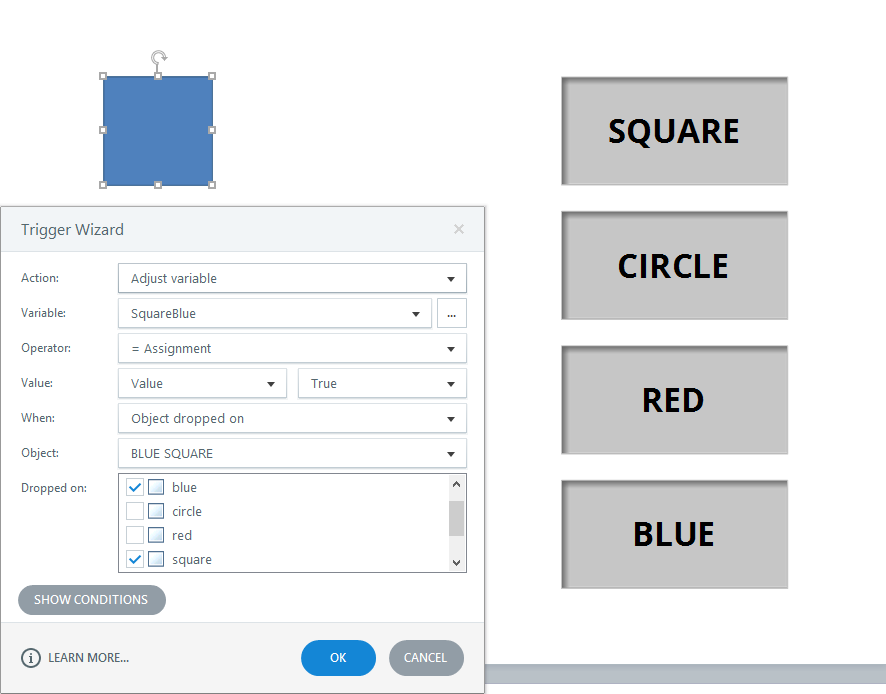Click the shape icon next to square
886x694 pixels.
pos(156,559)
